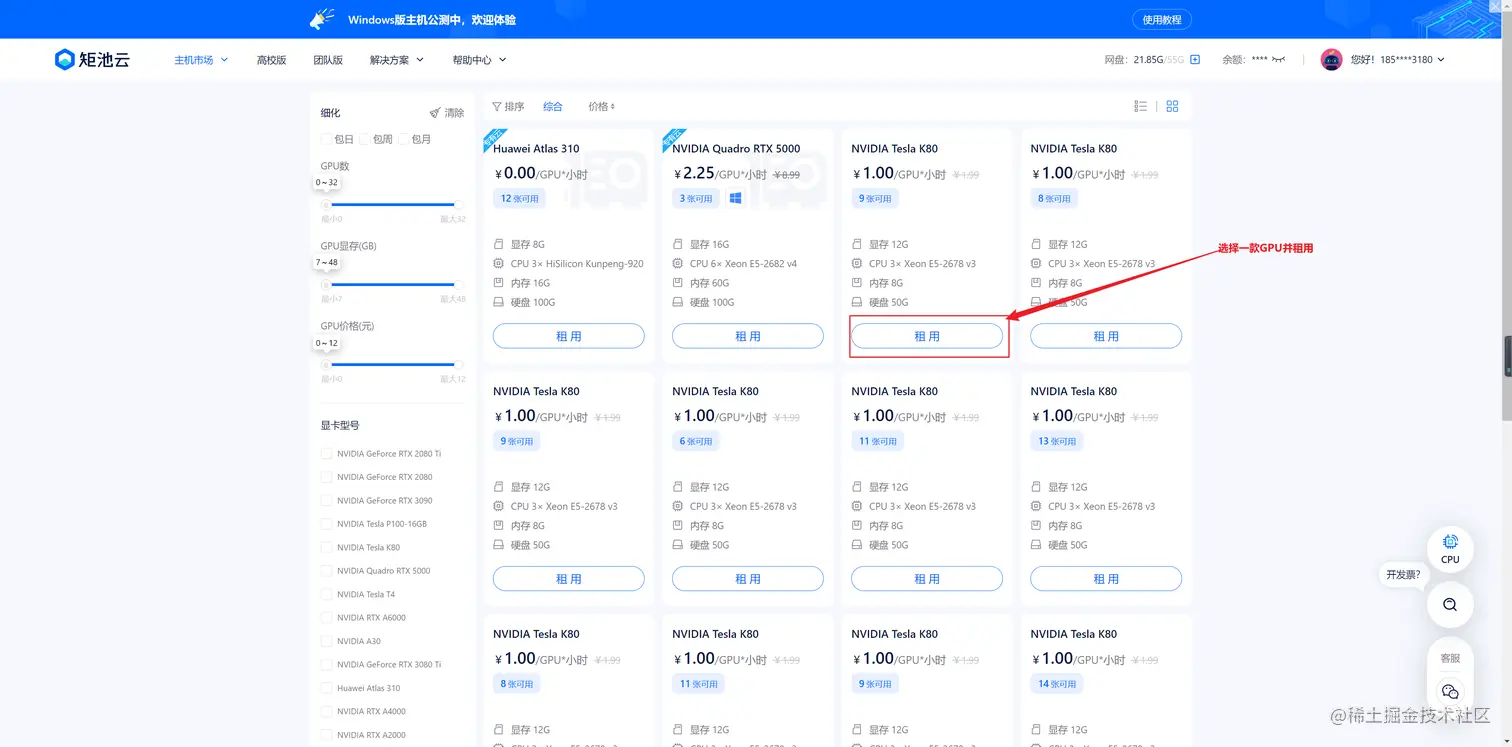Check the 包日 checkbox

(x=326, y=139)
